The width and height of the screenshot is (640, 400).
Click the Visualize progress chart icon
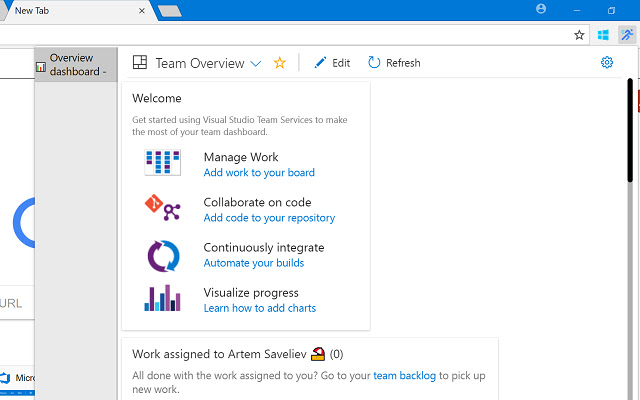162,298
